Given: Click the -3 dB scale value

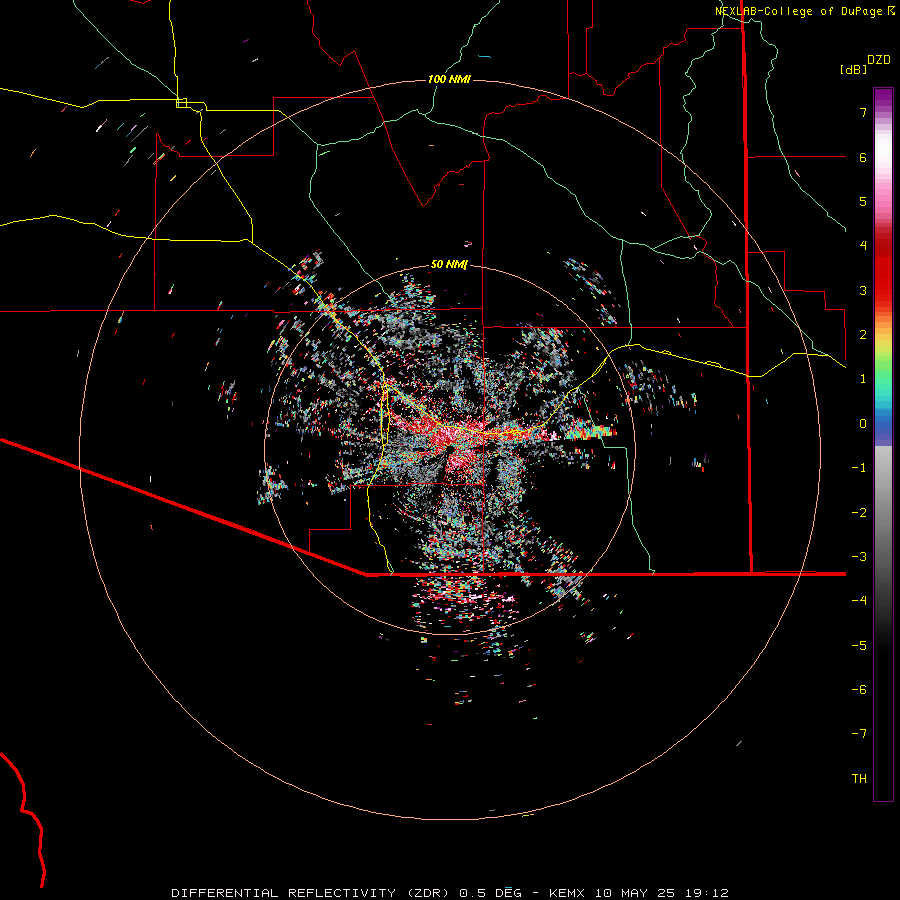Looking at the screenshot, I should (859, 557).
